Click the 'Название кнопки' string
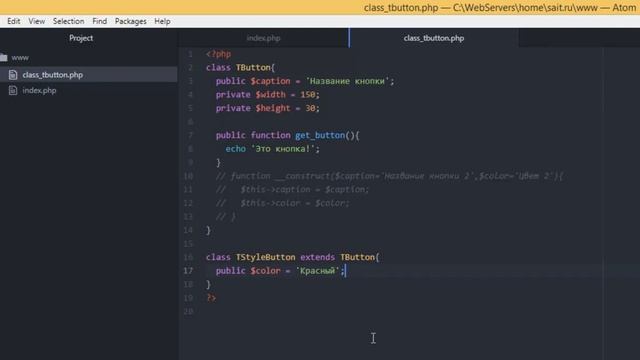Screen dimensions: 640x360 pyautogui.click(x=347, y=81)
